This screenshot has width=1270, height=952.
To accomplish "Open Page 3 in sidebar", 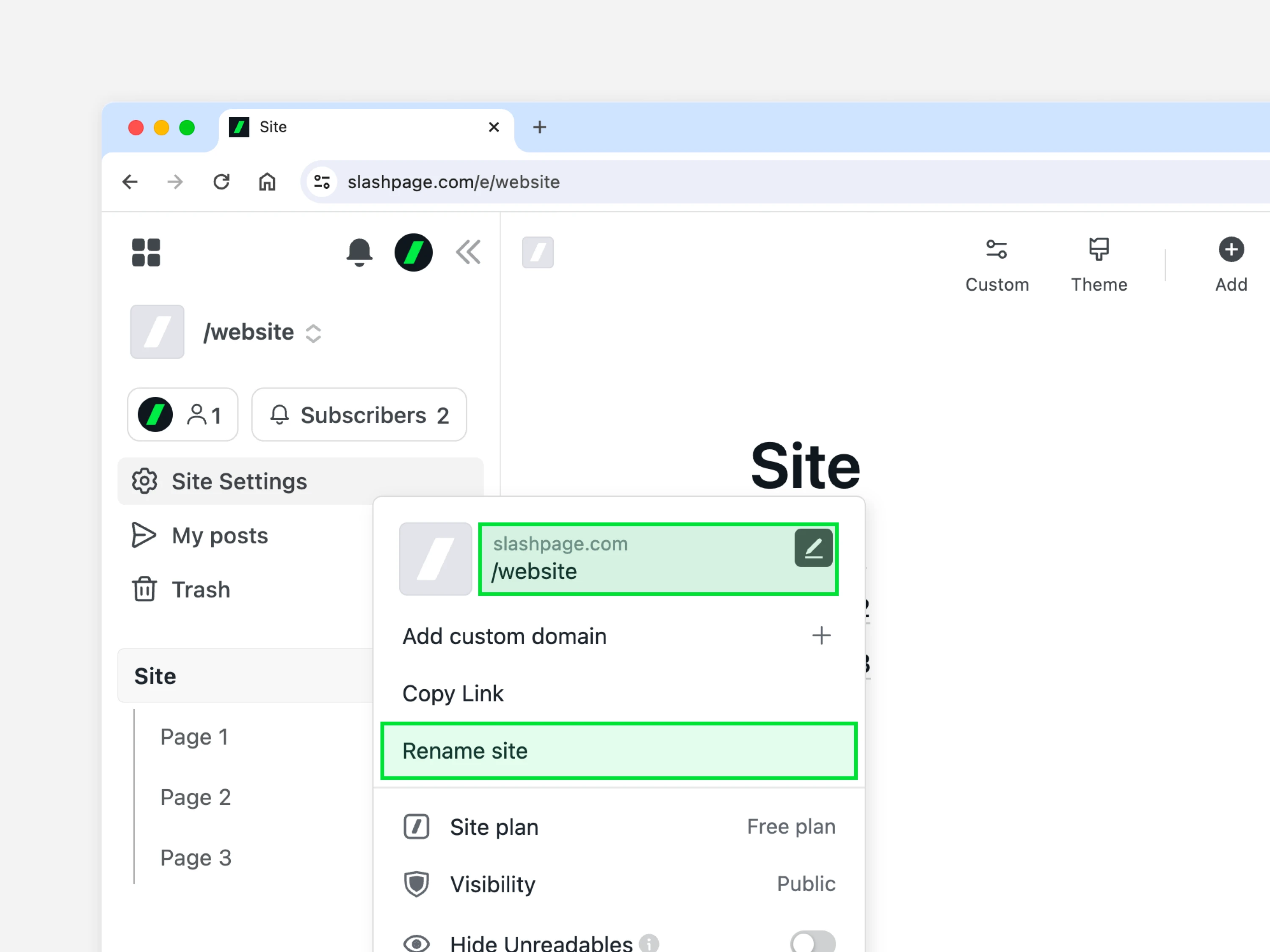I will pos(195,858).
